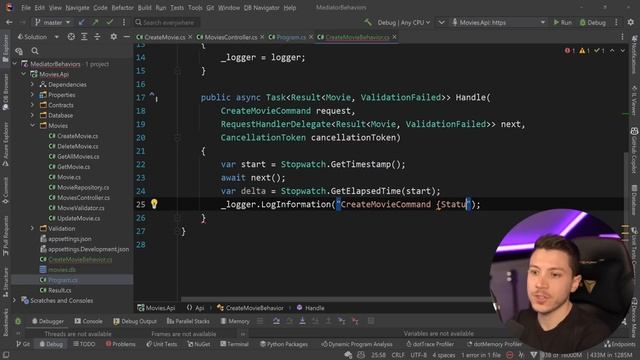Click the expand all icon in Solution panel
Screen dimensions: 640x360
84,37
